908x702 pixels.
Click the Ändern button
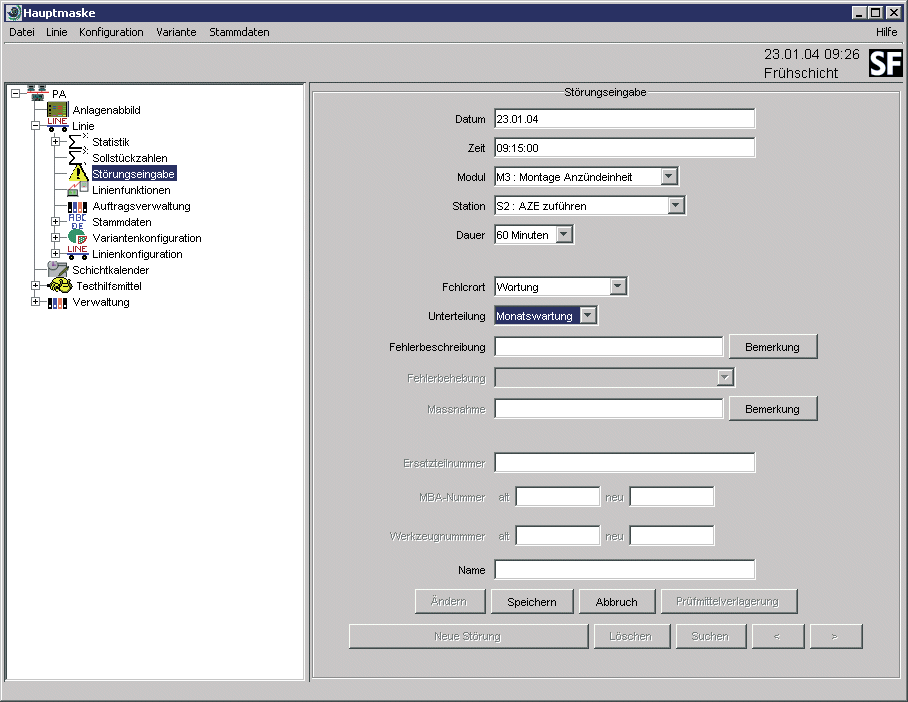(x=449, y=601)
